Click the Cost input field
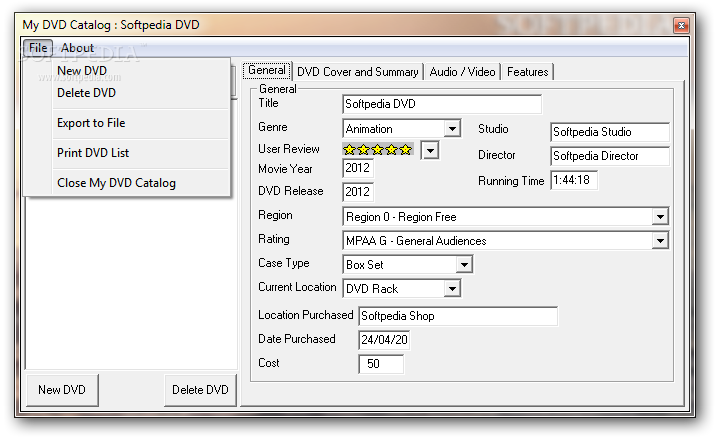The height and width of the screenshot is (438, 716). pos(381,364)
